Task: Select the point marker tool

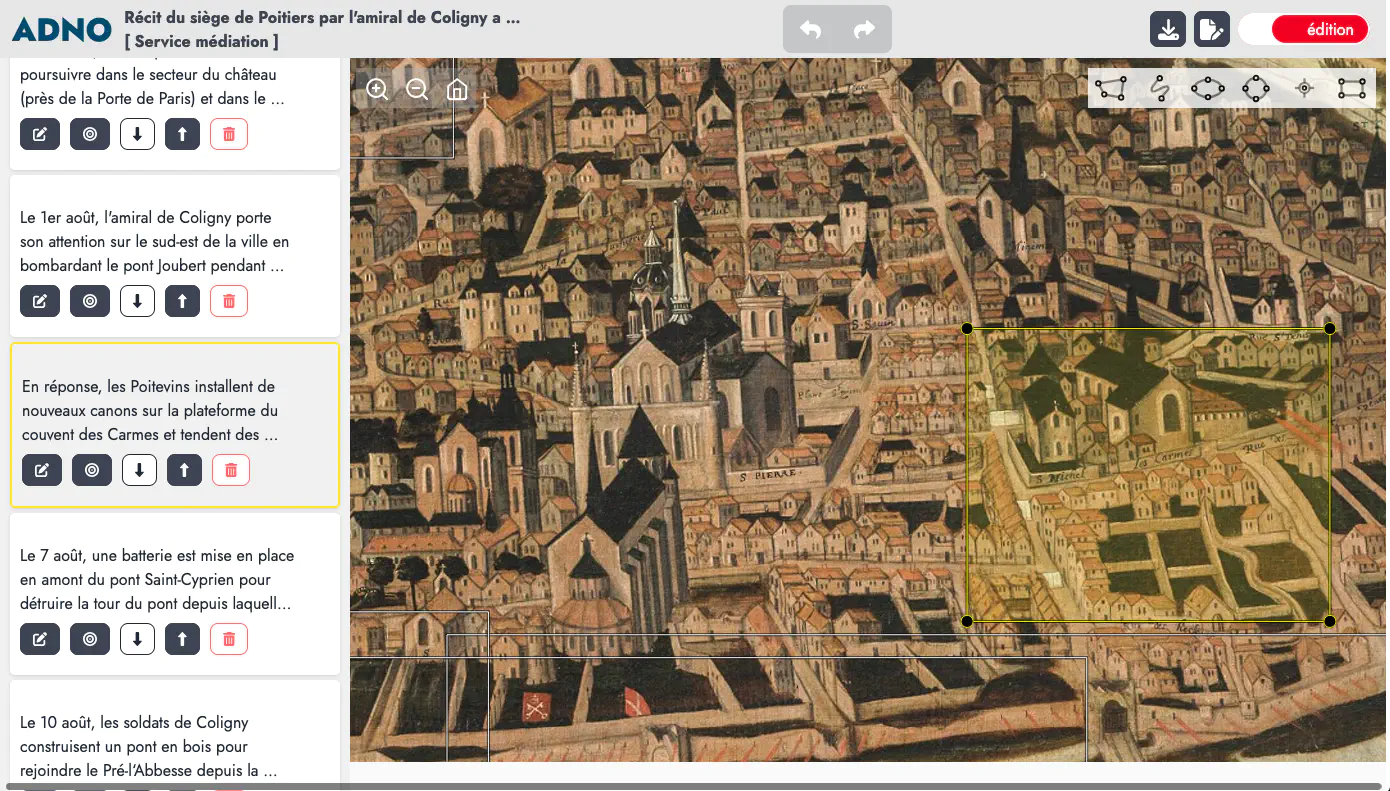Action: point(1304,89)
